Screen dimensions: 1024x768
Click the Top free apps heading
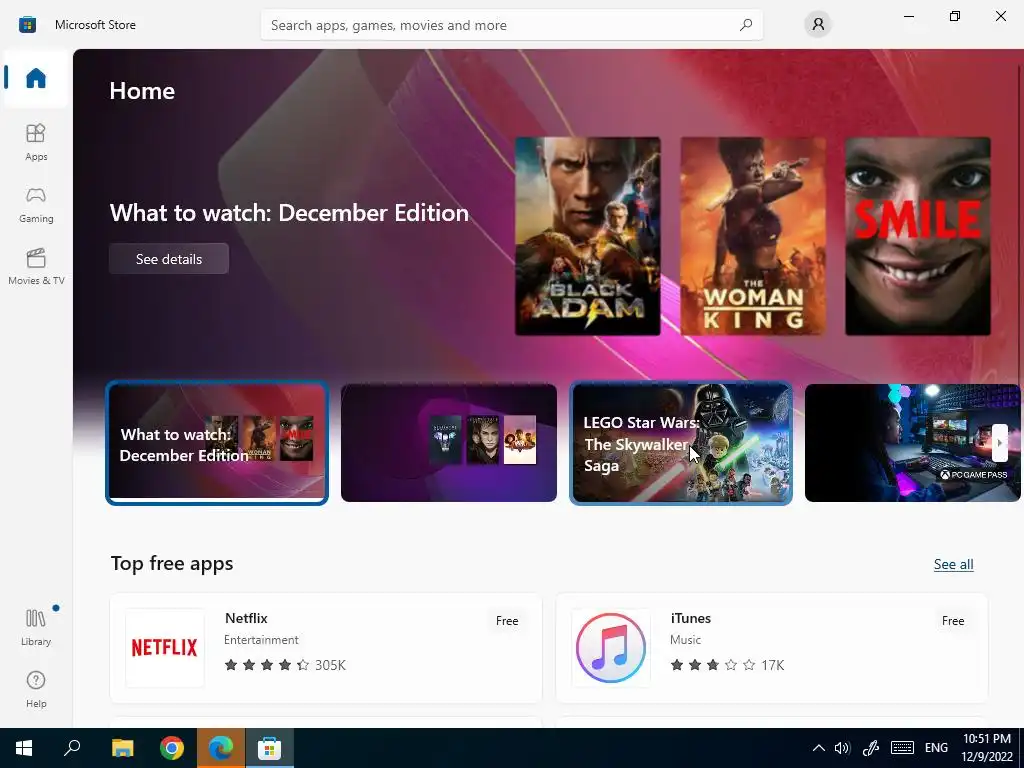[172, 563]
